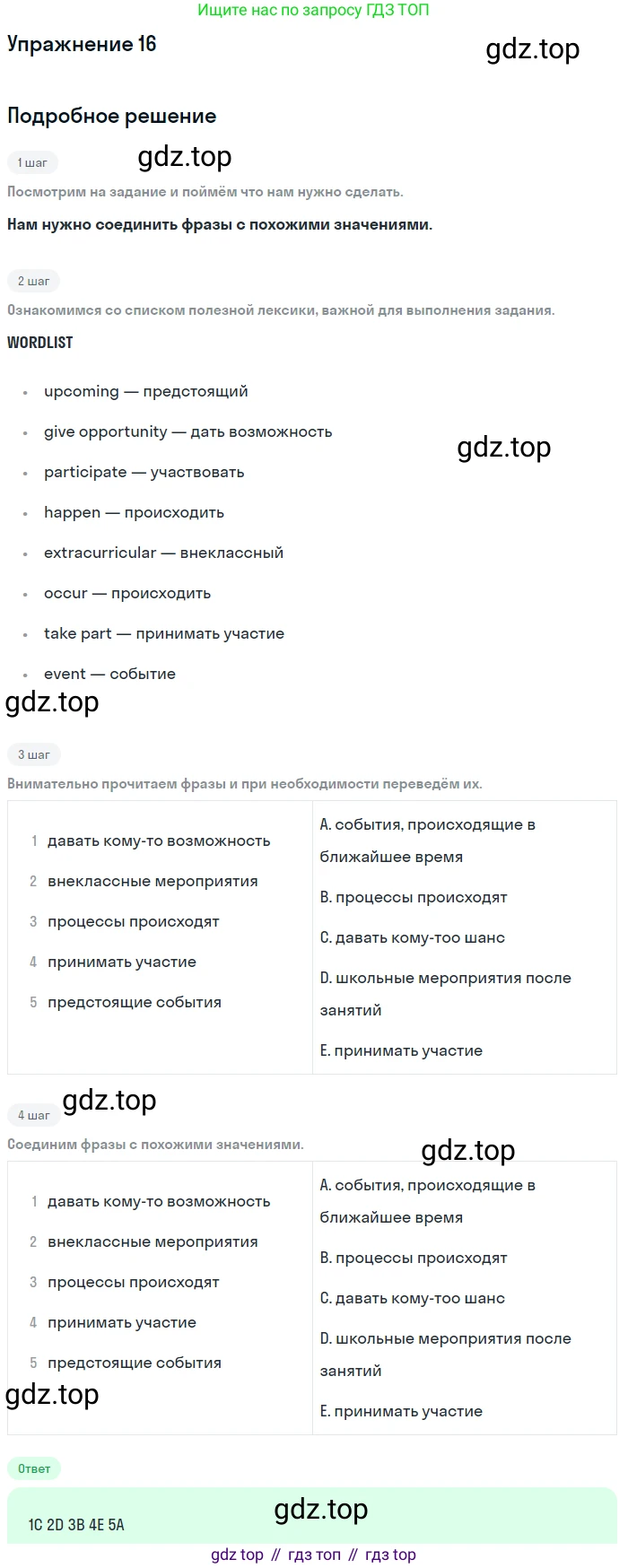Click the "upcoming — предстоящий" wordlist entry
This screenshot has width=628, height=1568.
(145, 391)
